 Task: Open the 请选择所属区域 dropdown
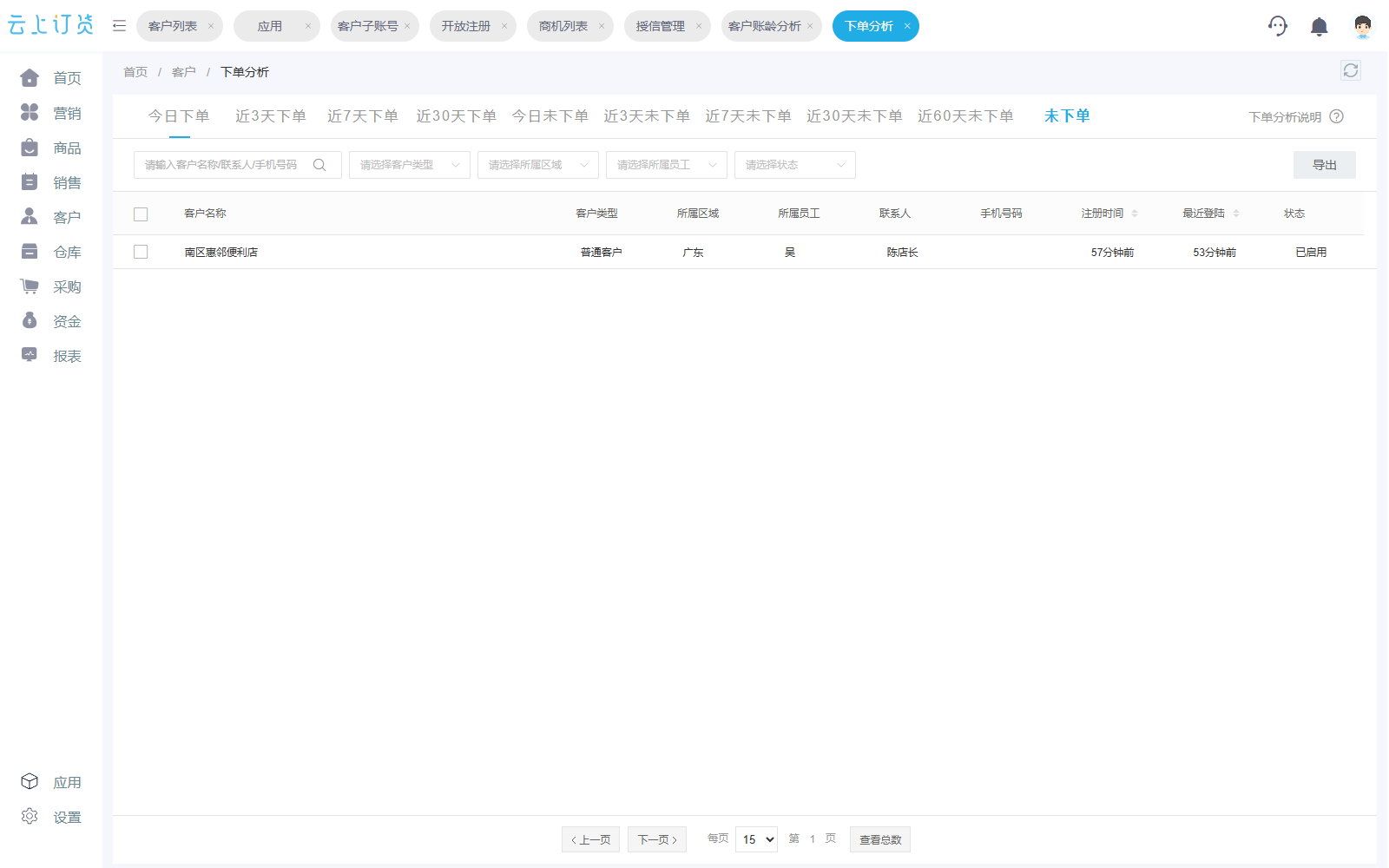pos(538,165)
